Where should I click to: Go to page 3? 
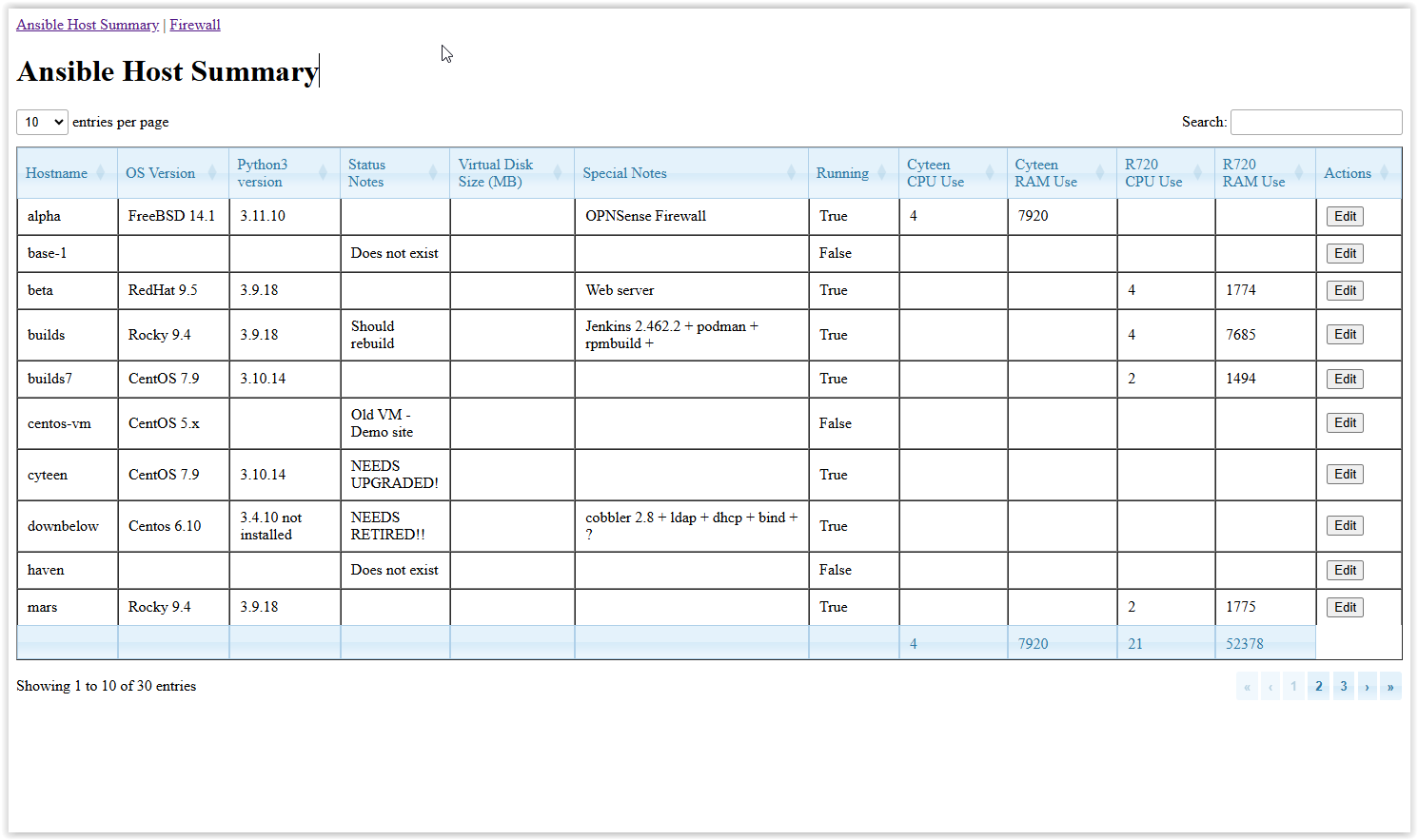click(1343, 686)
